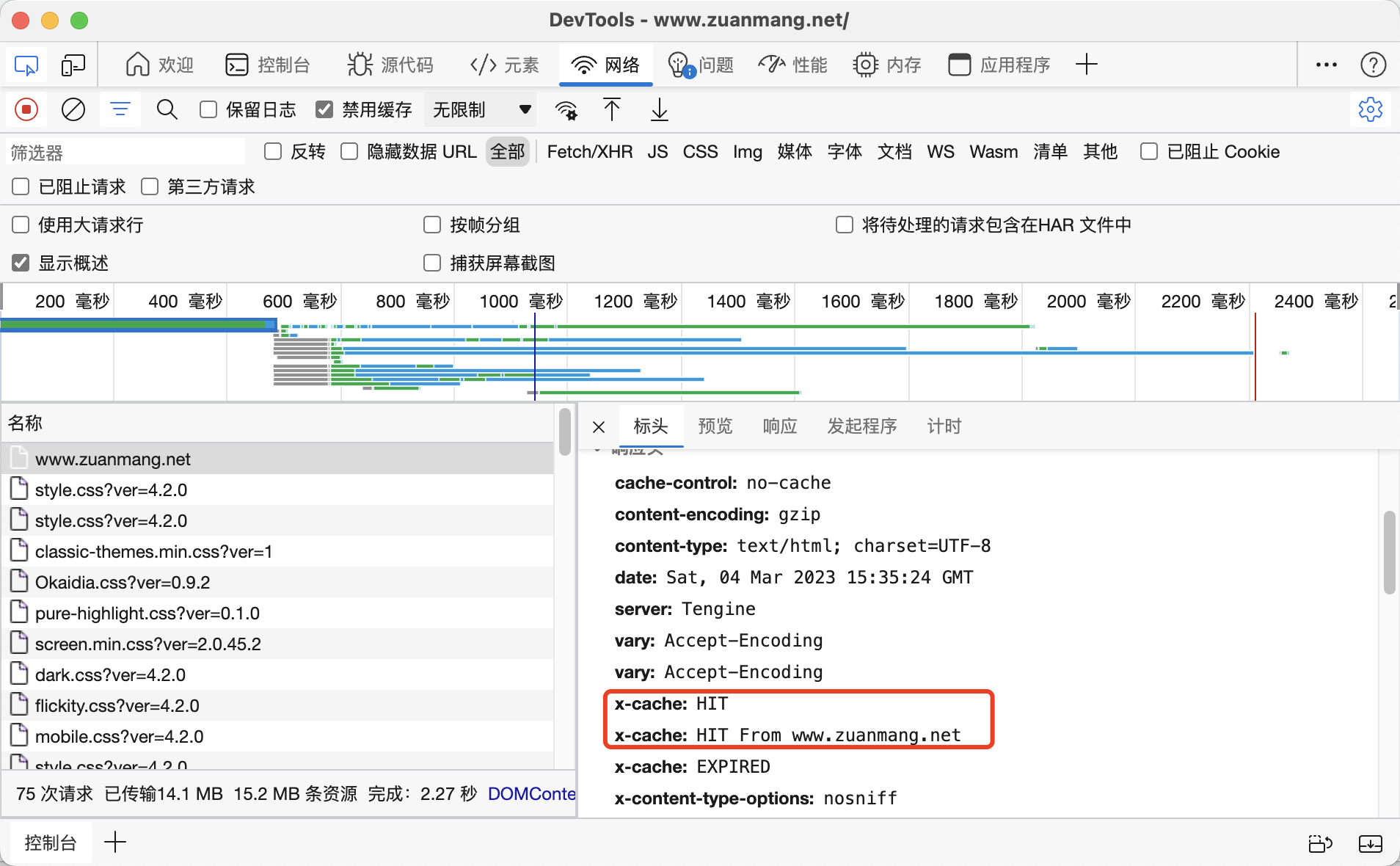Viewport: 1400px width, 866px height.
Task: Select the style.css?ver=4.2.0 request
Action: click(112, 490)
